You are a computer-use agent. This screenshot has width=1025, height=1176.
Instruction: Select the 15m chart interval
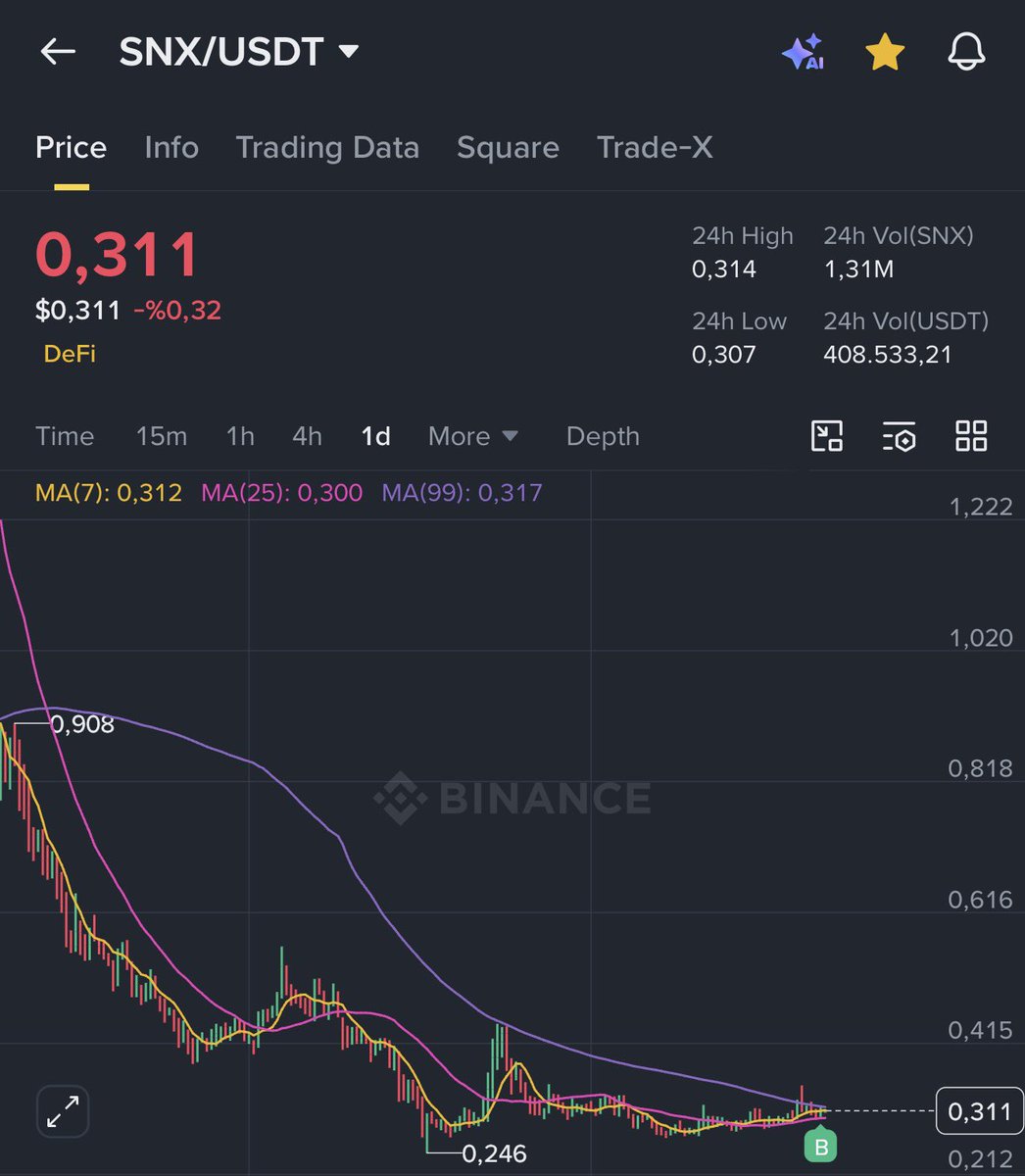pos(162,436)
